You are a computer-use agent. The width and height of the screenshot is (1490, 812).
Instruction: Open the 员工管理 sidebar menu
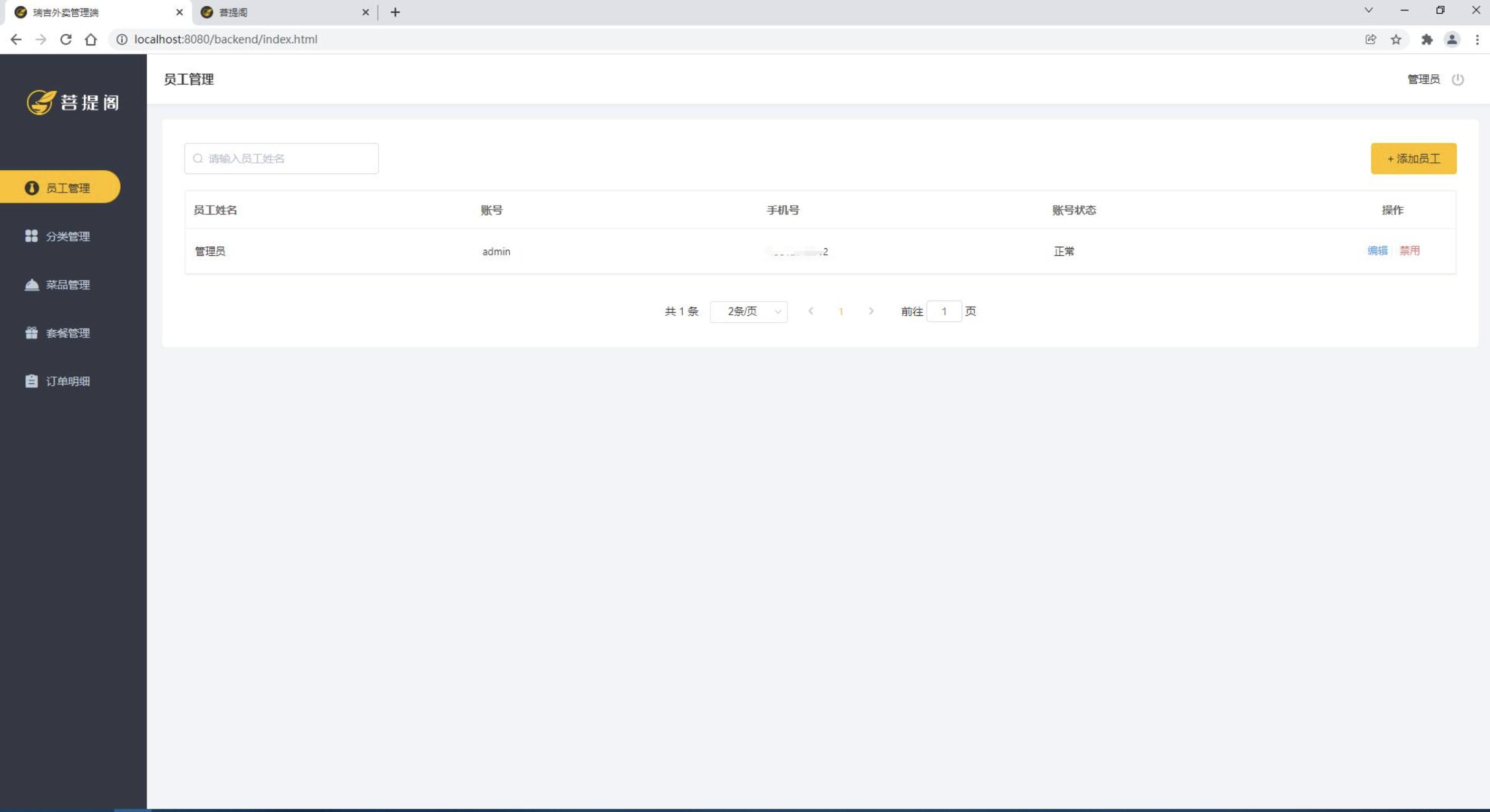60,187
